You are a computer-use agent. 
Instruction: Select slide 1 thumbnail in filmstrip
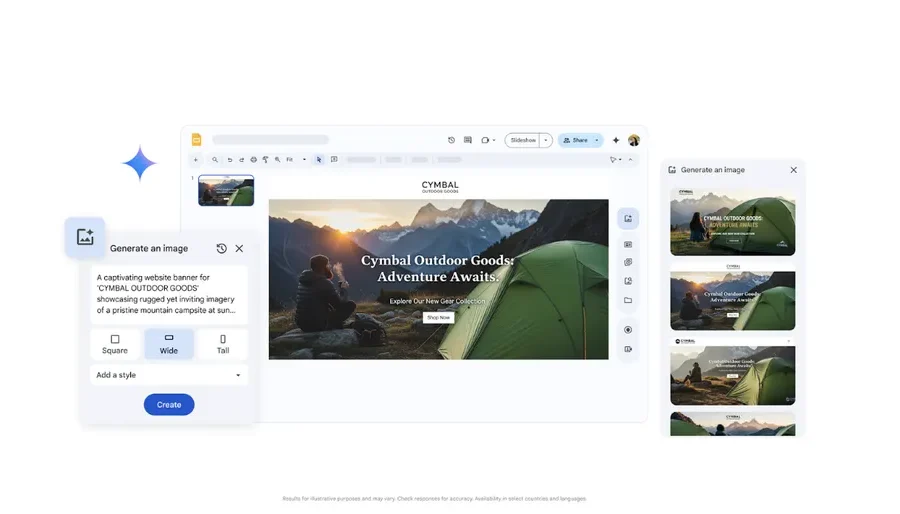(x=226, y=190)
